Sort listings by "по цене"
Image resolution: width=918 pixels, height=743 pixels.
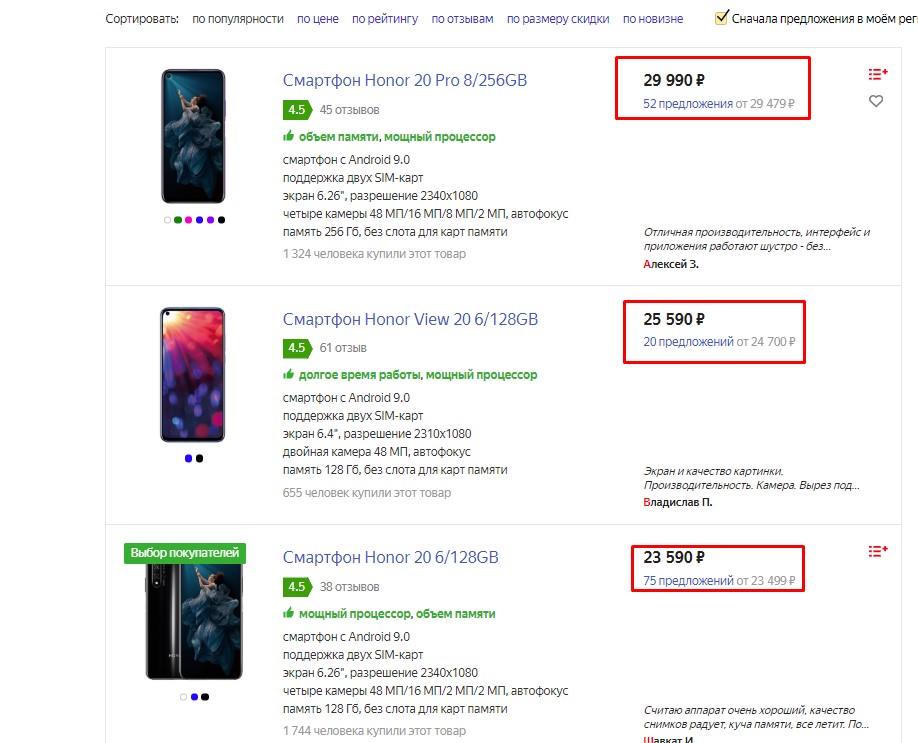318,19
